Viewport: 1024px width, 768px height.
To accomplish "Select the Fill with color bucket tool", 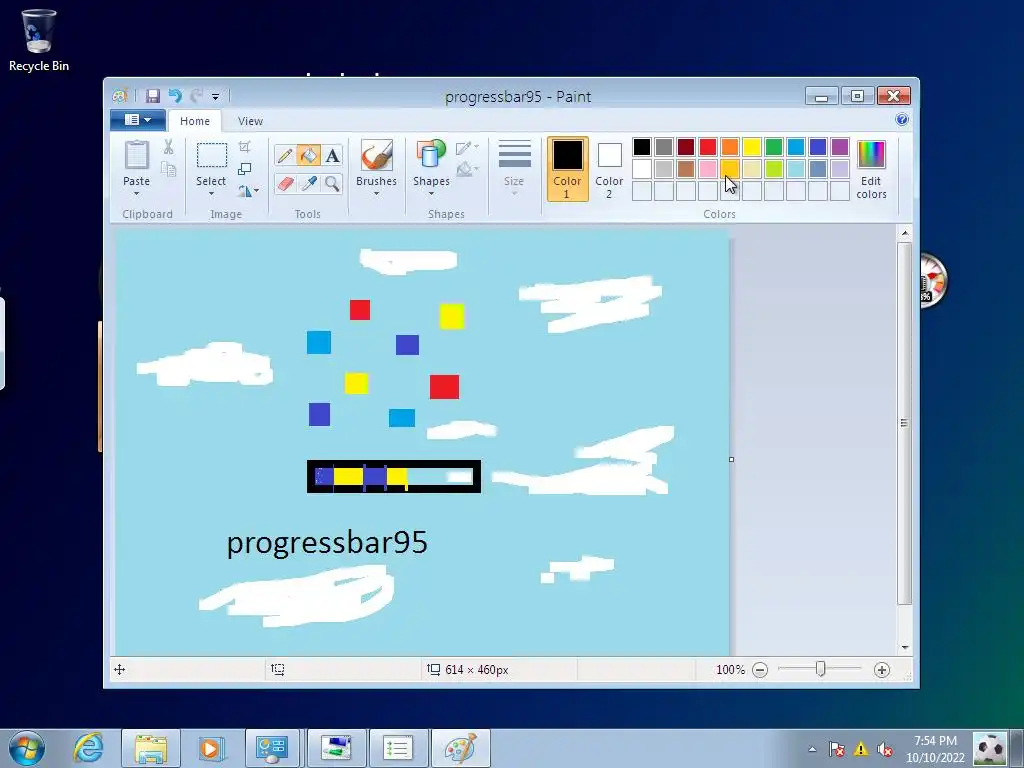I will (308, 155).
